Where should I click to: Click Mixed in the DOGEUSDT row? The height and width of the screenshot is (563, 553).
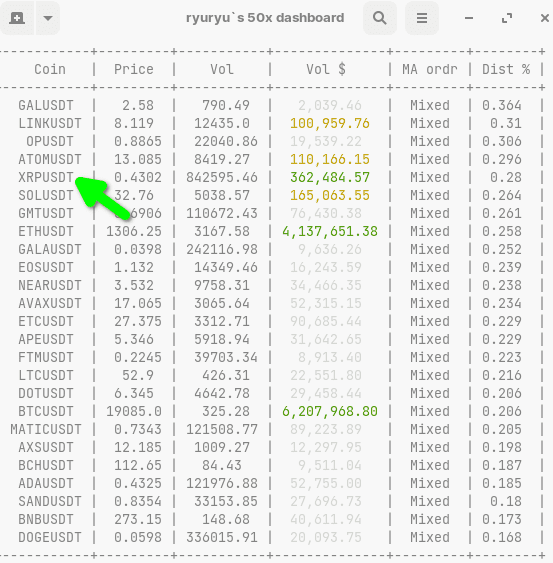(430, 537)
